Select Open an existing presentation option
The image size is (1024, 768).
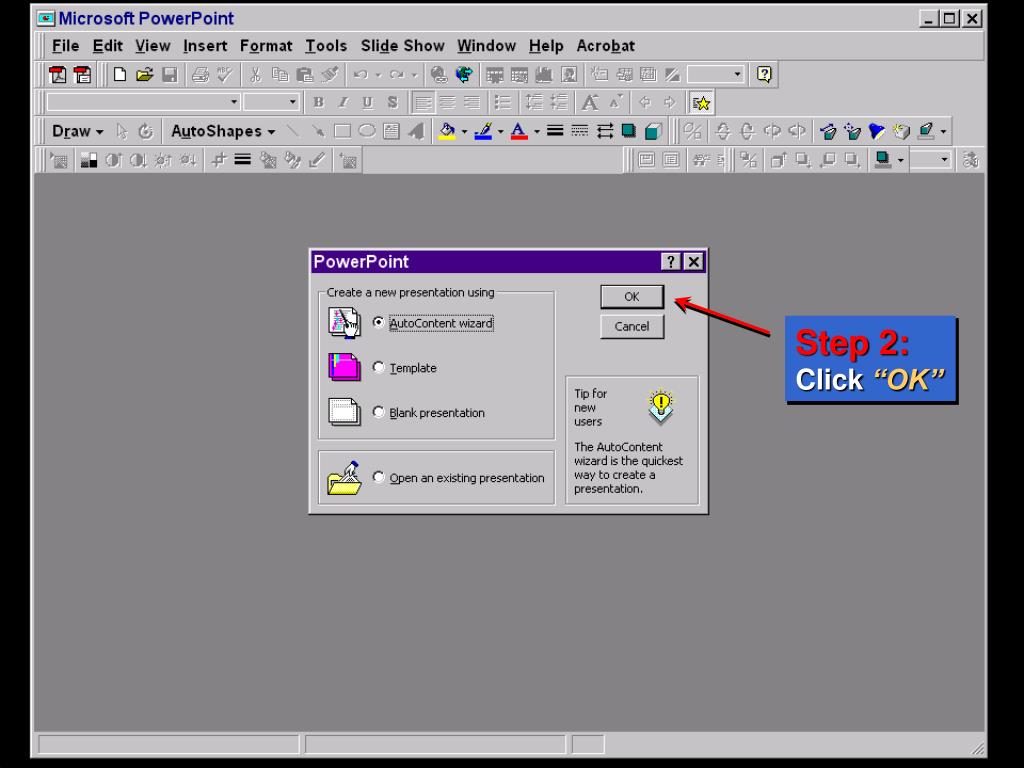pos(379,478)
